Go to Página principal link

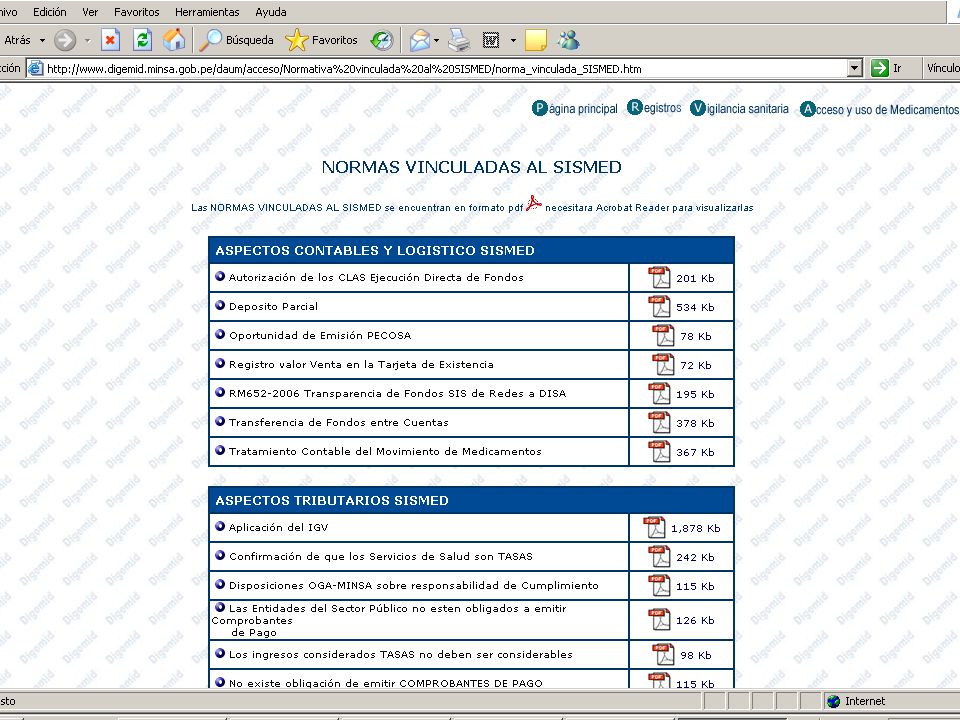tap(575, 108)
